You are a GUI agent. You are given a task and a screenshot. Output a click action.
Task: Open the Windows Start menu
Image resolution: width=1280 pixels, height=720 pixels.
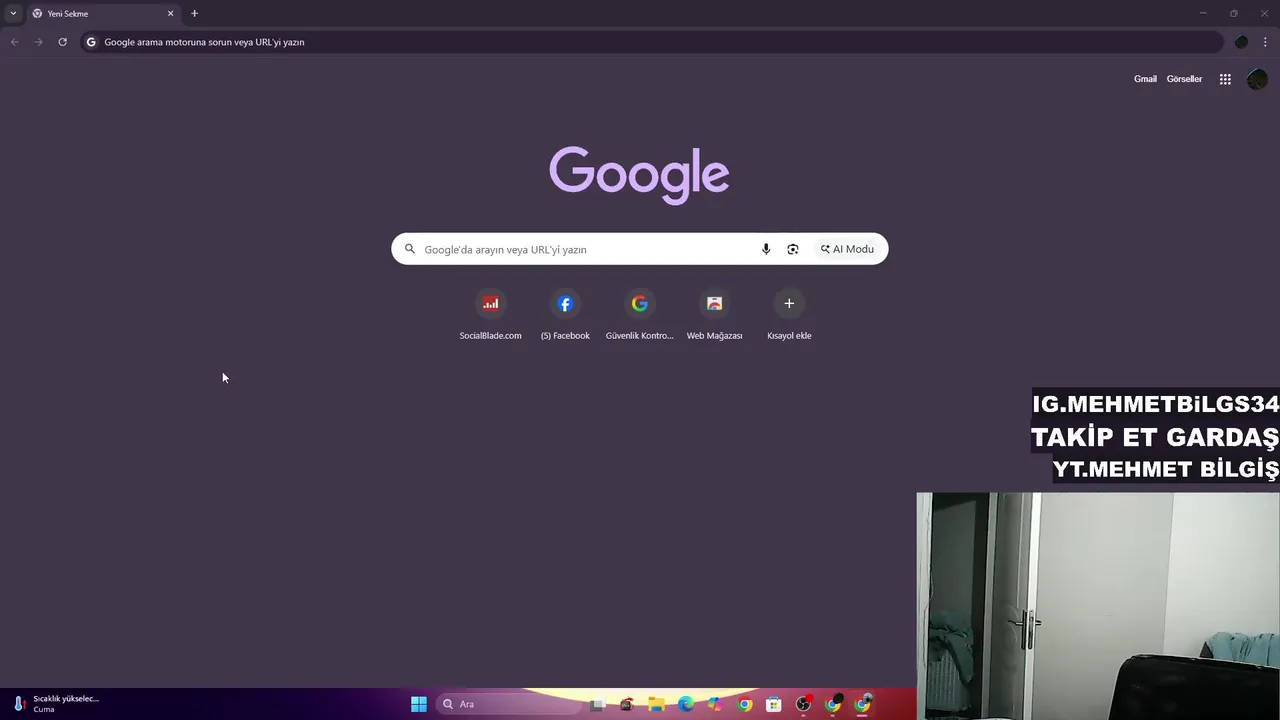point(419,704)
